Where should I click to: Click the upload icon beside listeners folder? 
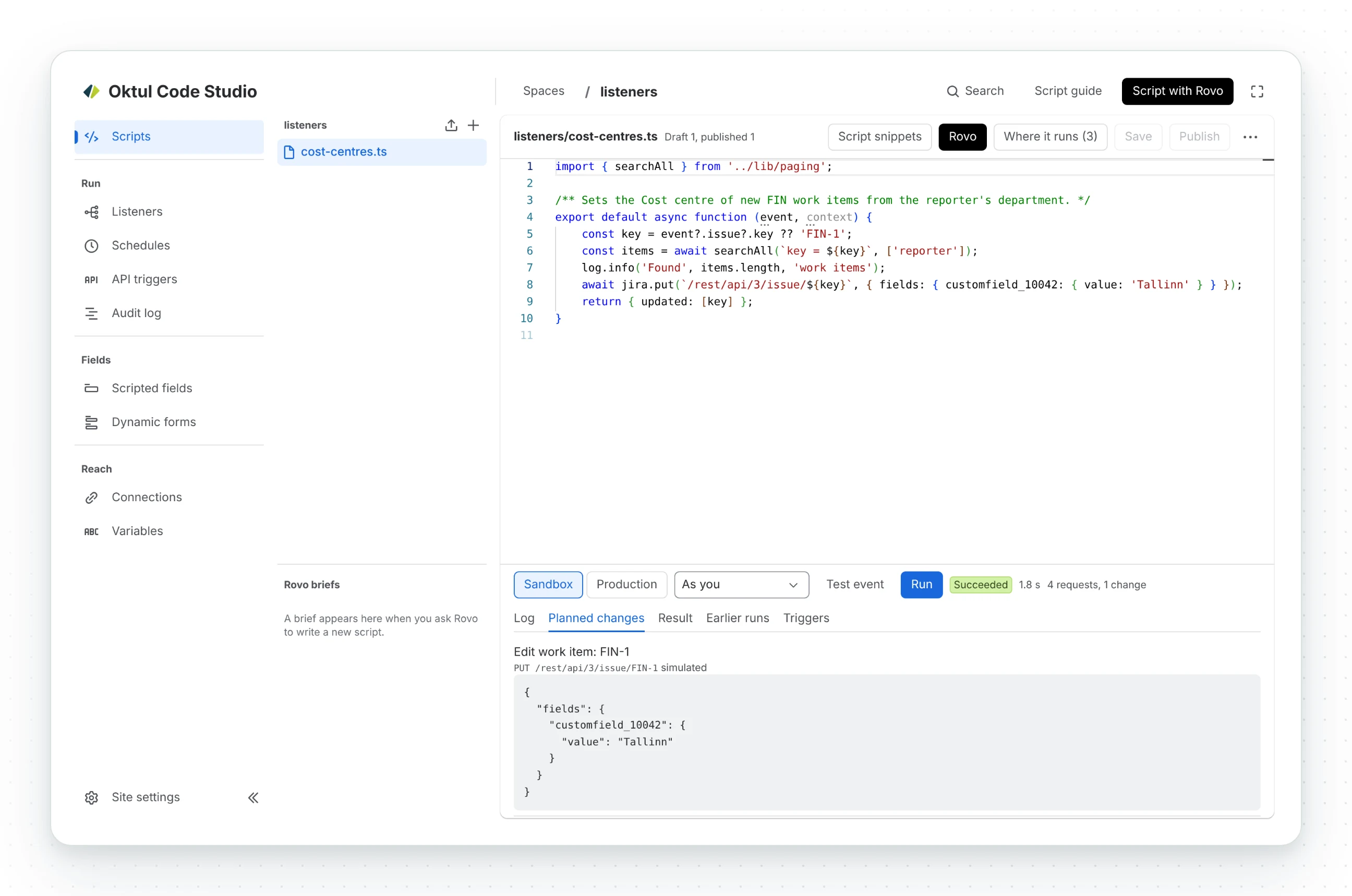(451, 125)
